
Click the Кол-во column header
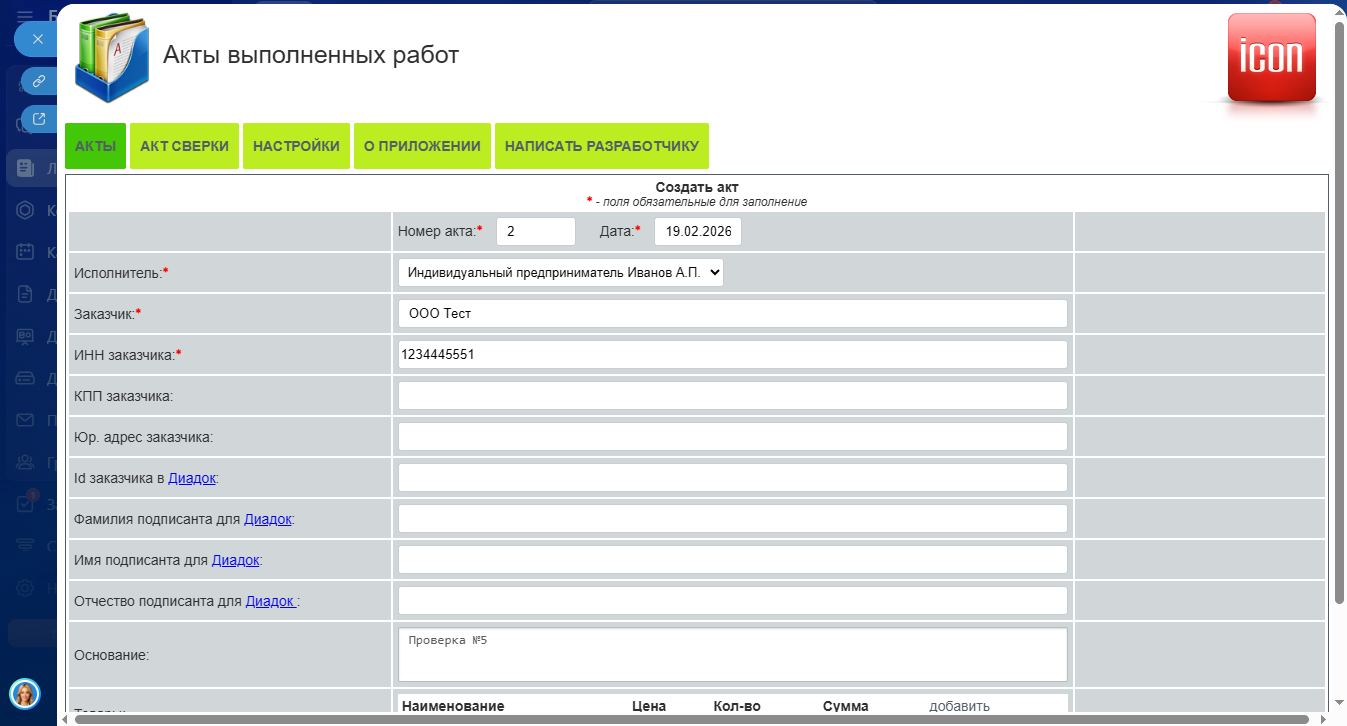[737, 706]
